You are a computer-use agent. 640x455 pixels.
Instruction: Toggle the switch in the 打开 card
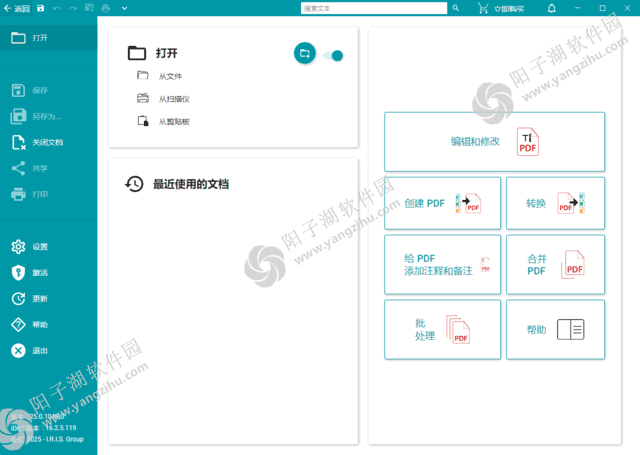click(x=333, y=55)
